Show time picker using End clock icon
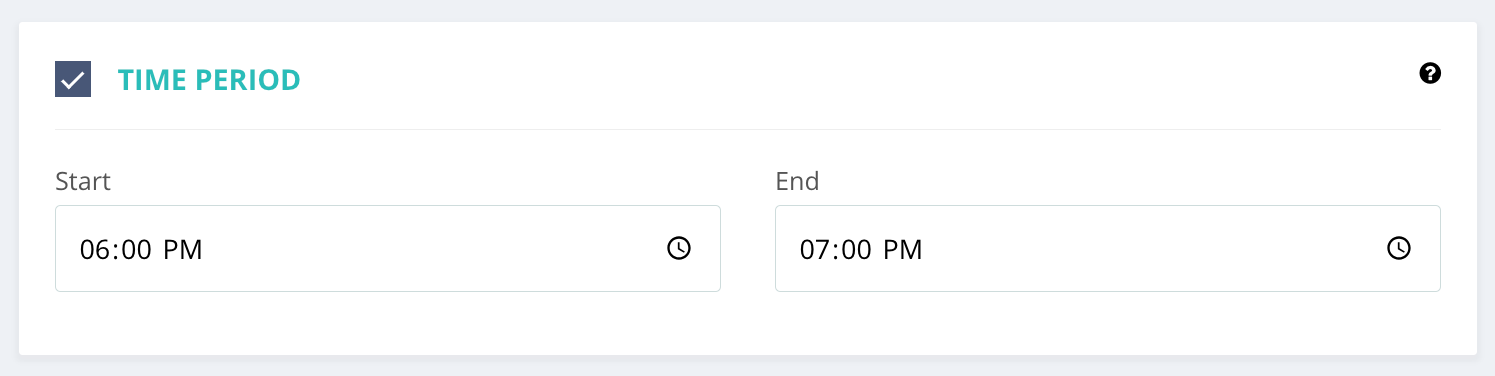The image size is (1495, 376). (x=1399, y=249)
